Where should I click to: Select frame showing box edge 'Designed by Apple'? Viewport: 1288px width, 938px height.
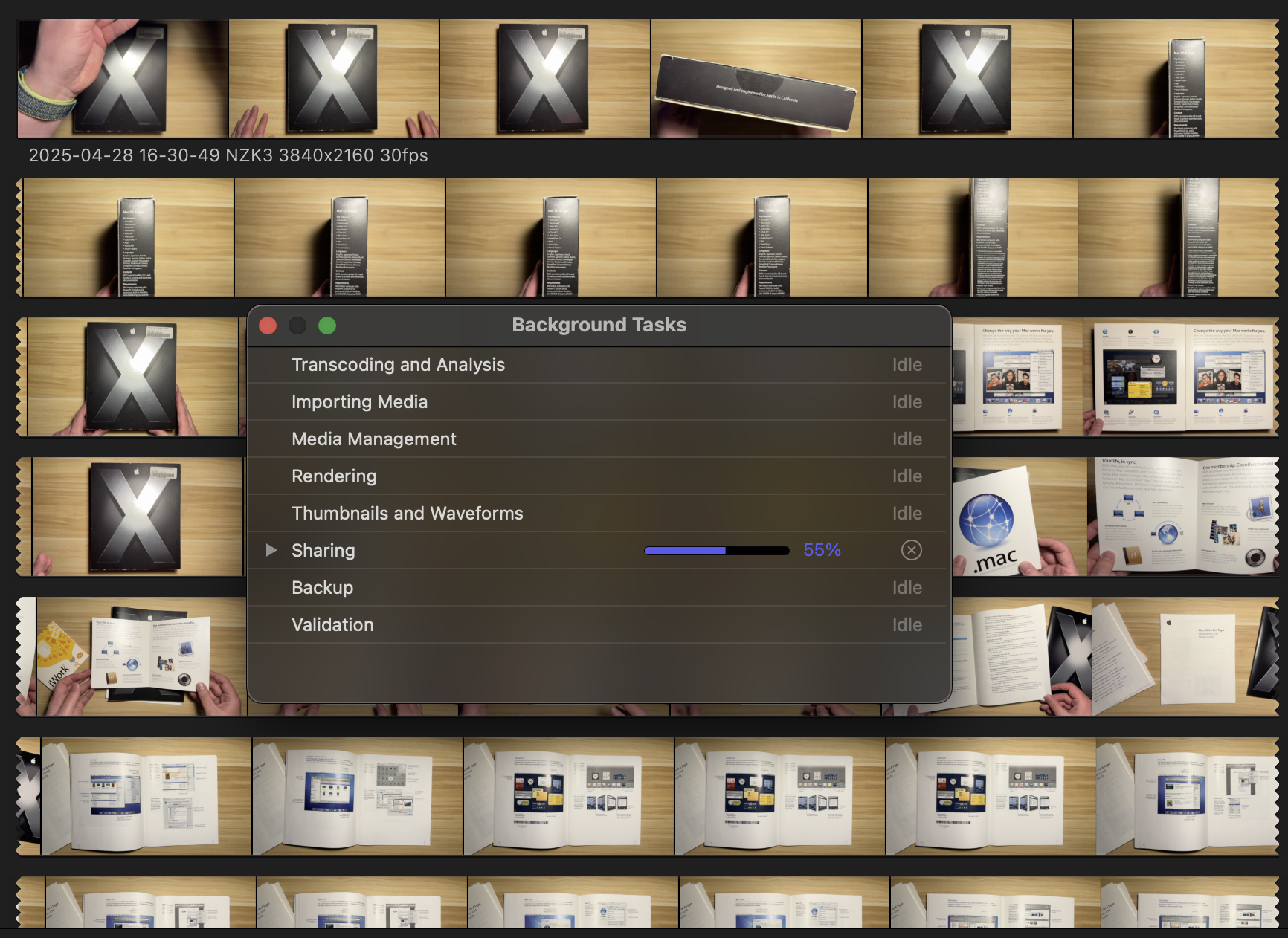(x=756, y=78)
